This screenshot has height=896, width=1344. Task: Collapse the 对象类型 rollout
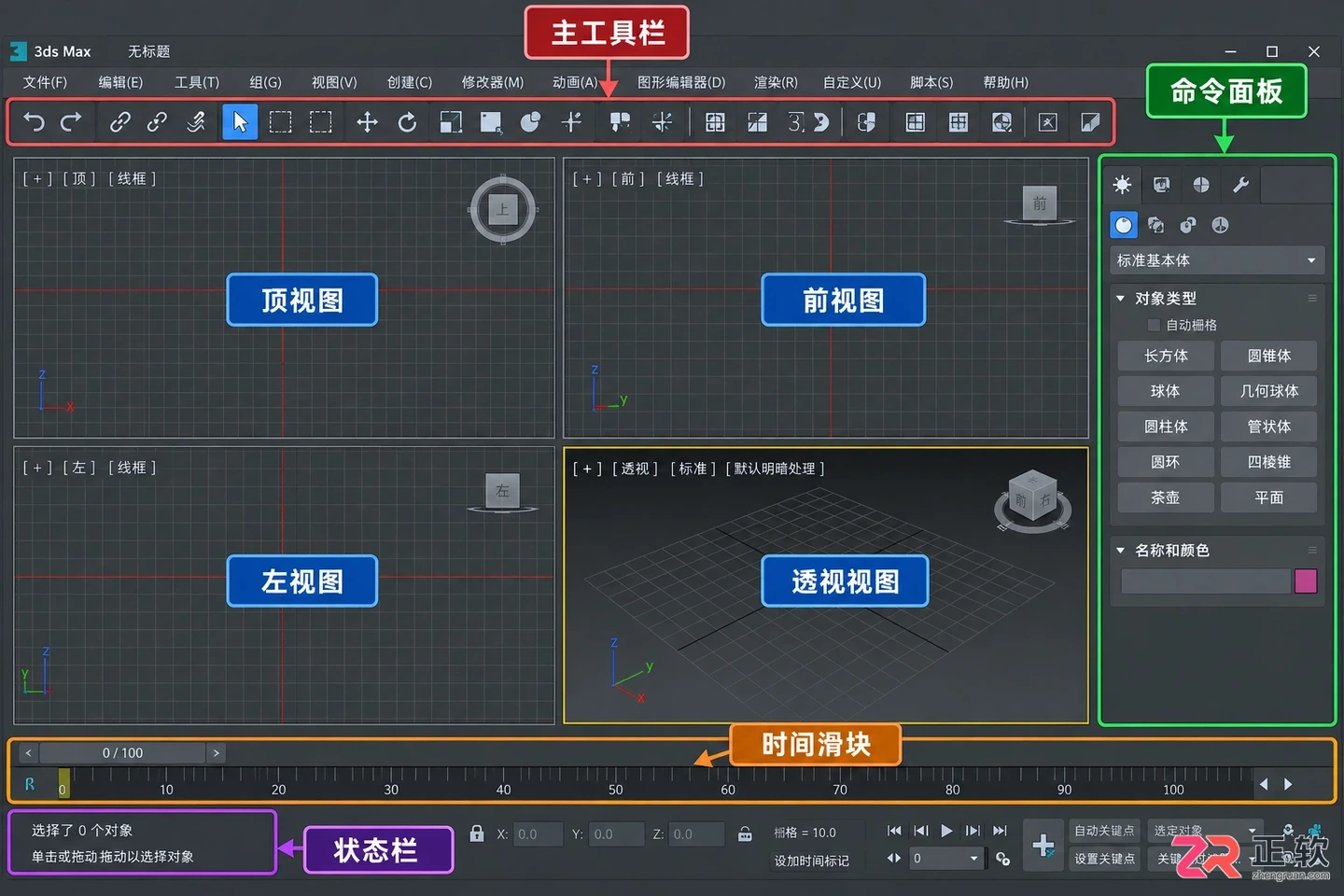pos(1120,299)
